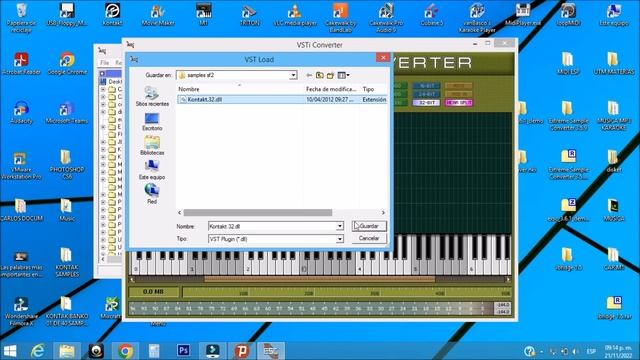Toggle the middle orange option above MONO SPLIT

click(x=459, y=94)
